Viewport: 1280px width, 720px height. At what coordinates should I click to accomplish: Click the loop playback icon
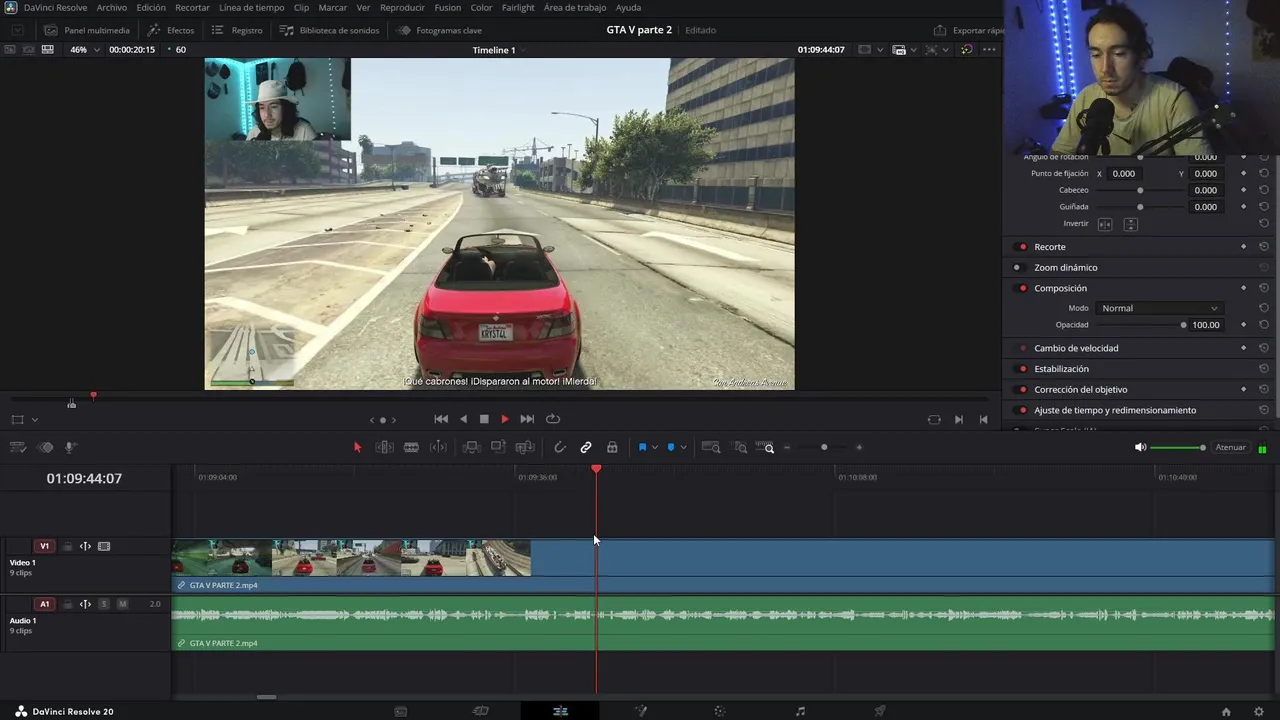(553, 419)
